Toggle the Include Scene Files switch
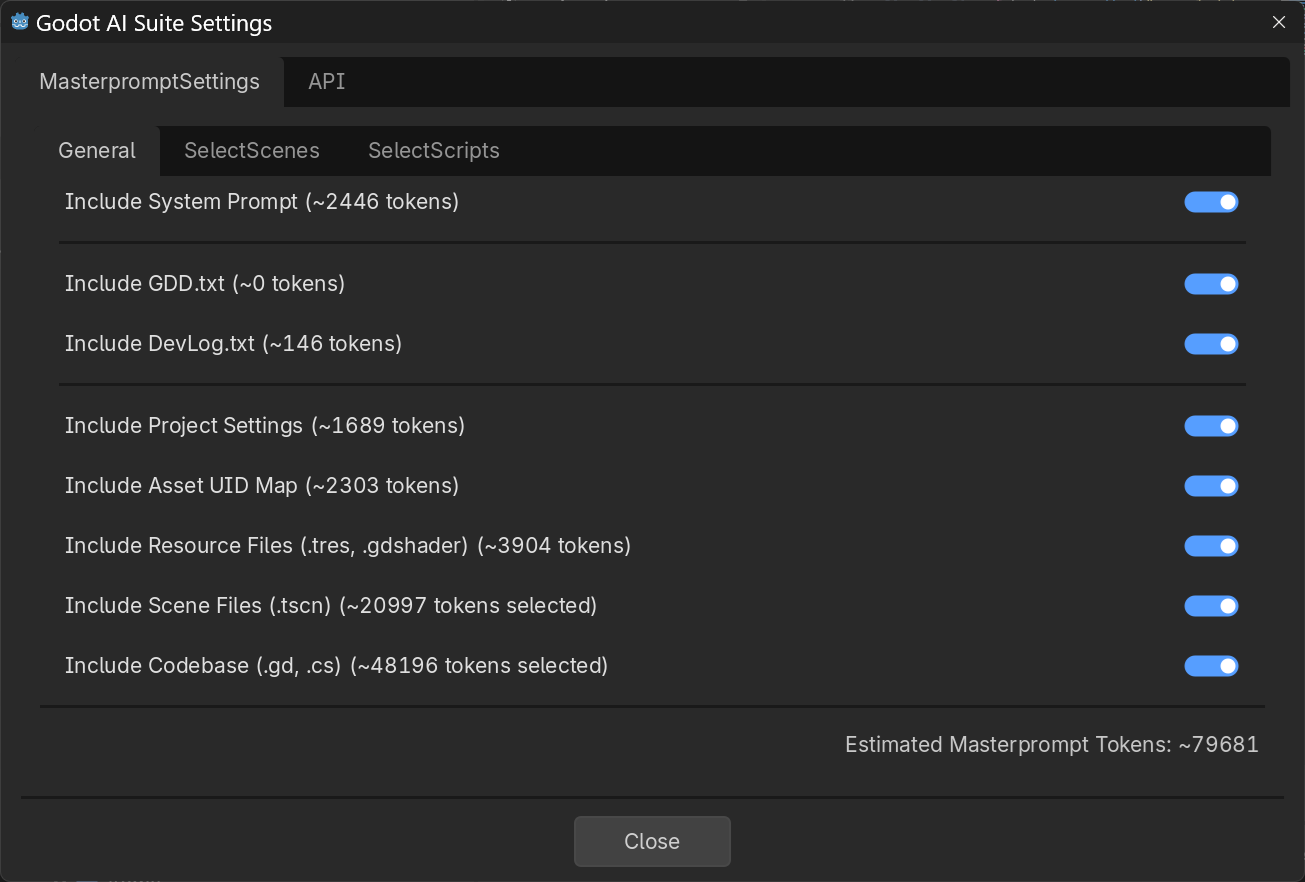Image resolution: width=1305 pixels, height=882 pixels. click(1211, 607)
